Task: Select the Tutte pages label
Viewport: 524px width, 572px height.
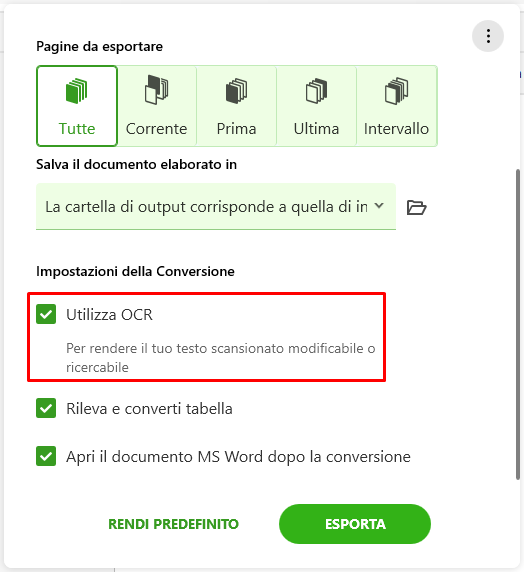Action: 77,129
